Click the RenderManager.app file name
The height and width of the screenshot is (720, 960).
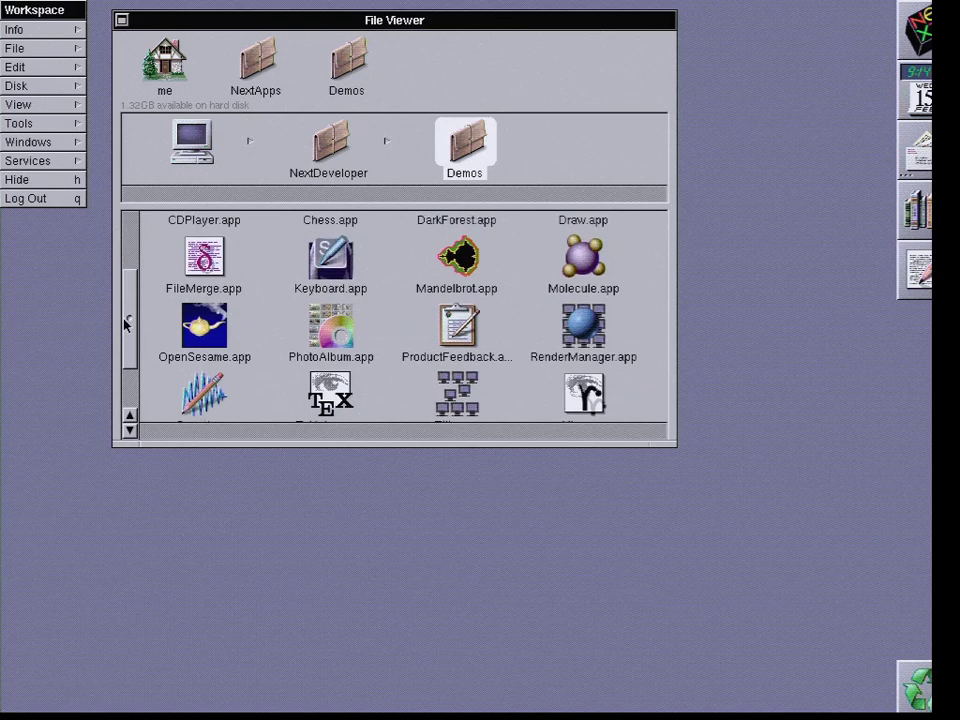click(x=583, y=357)
